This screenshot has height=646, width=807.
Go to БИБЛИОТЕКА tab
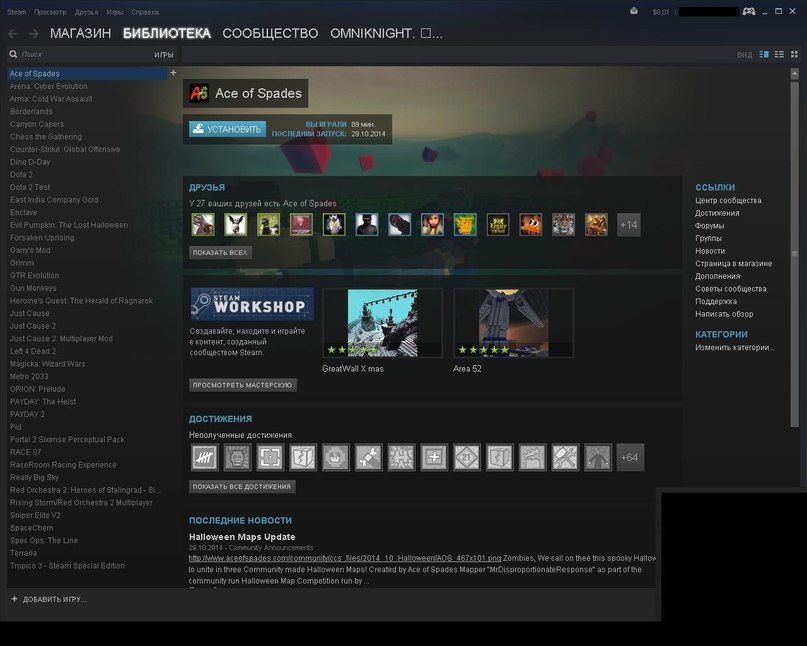pos(167,33)
